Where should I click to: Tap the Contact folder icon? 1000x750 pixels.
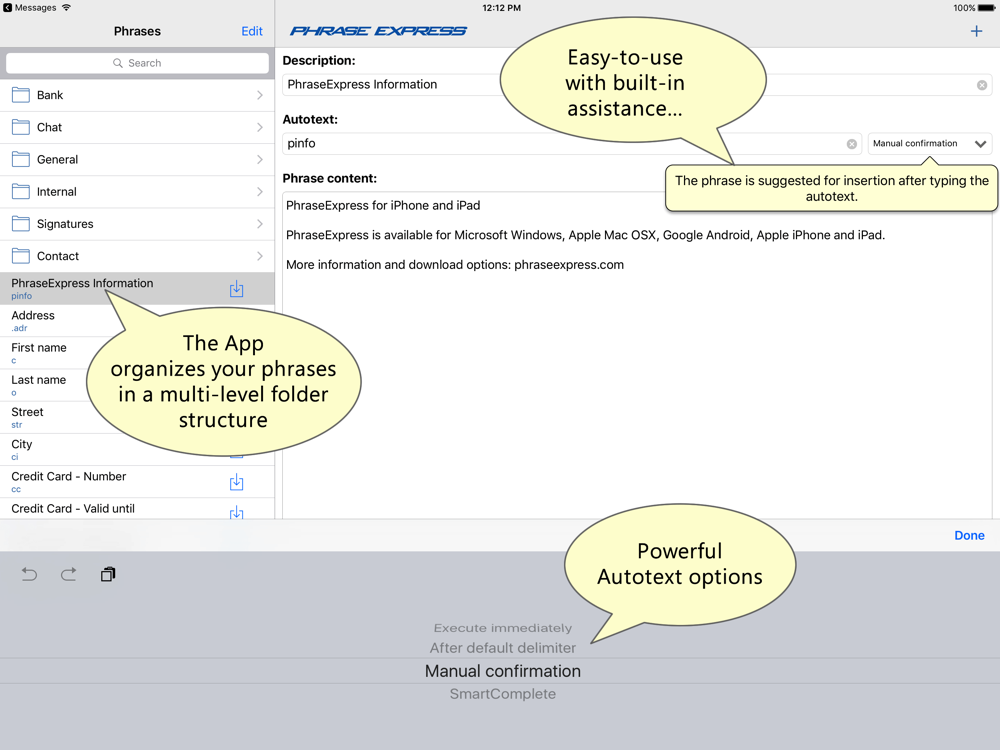point(20,256)
